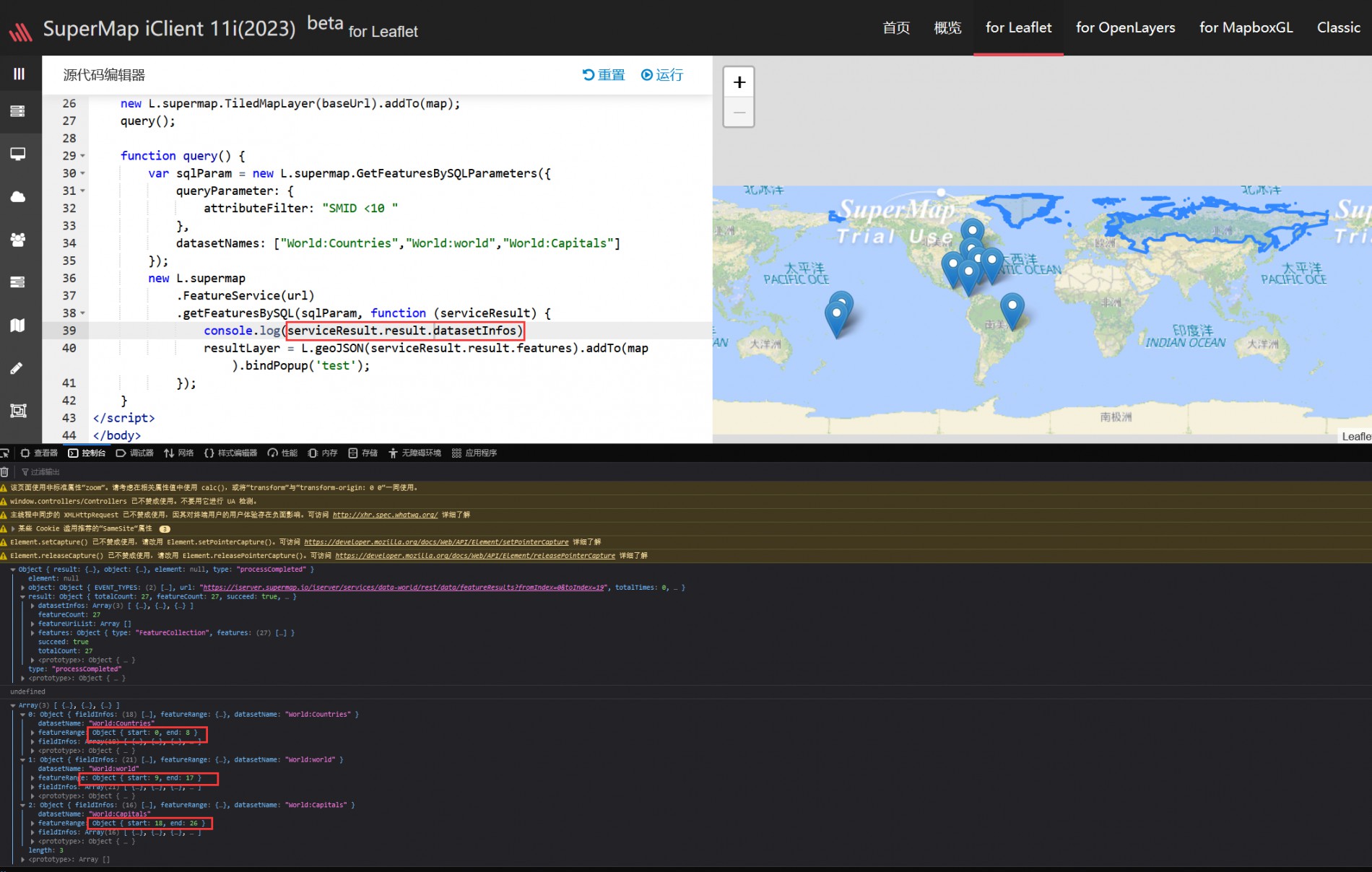Open the xhr.spec.whatwg.org link
Viewport: 1372px width, 872px height.
pos(385,515)
